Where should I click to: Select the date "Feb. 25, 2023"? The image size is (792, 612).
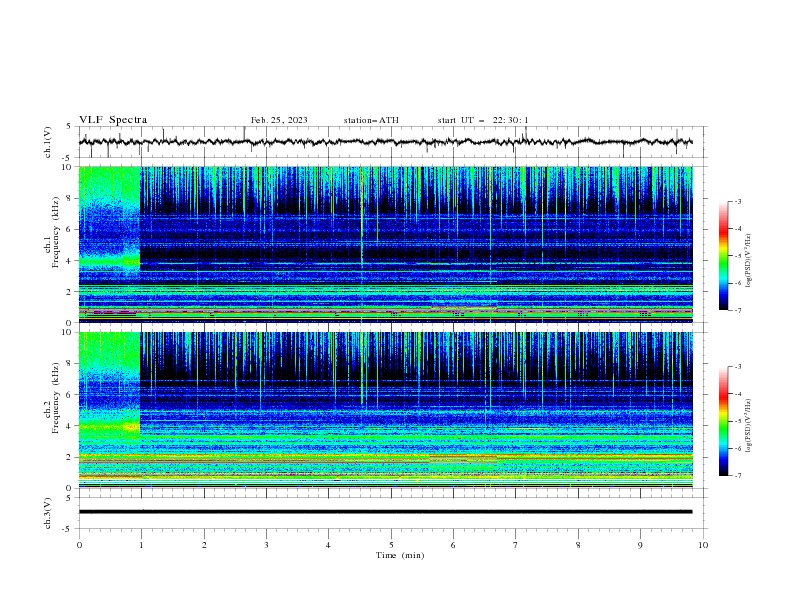point(279,120)
